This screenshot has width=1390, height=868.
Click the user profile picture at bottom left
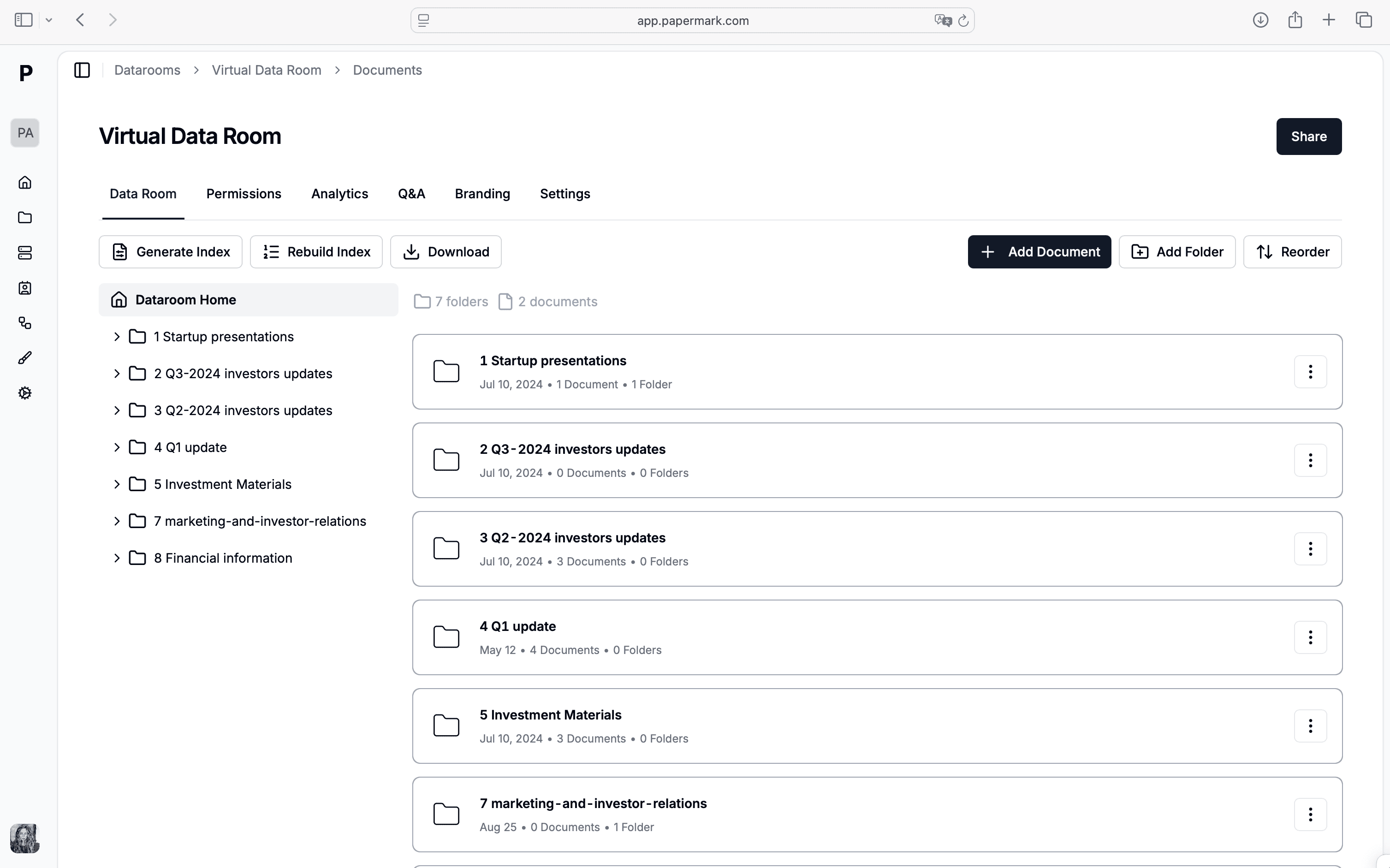(x=25, y=838)
